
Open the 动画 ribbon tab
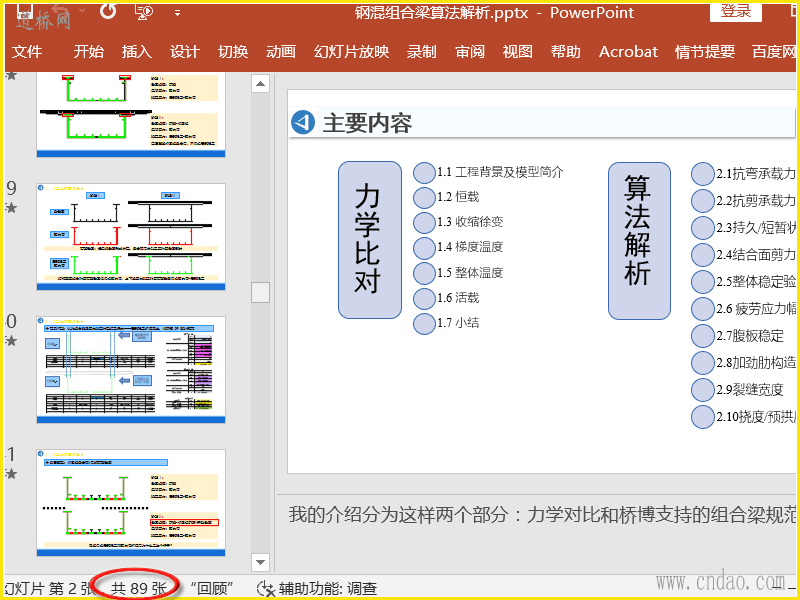pyautogui.click(x=281, y=52)
